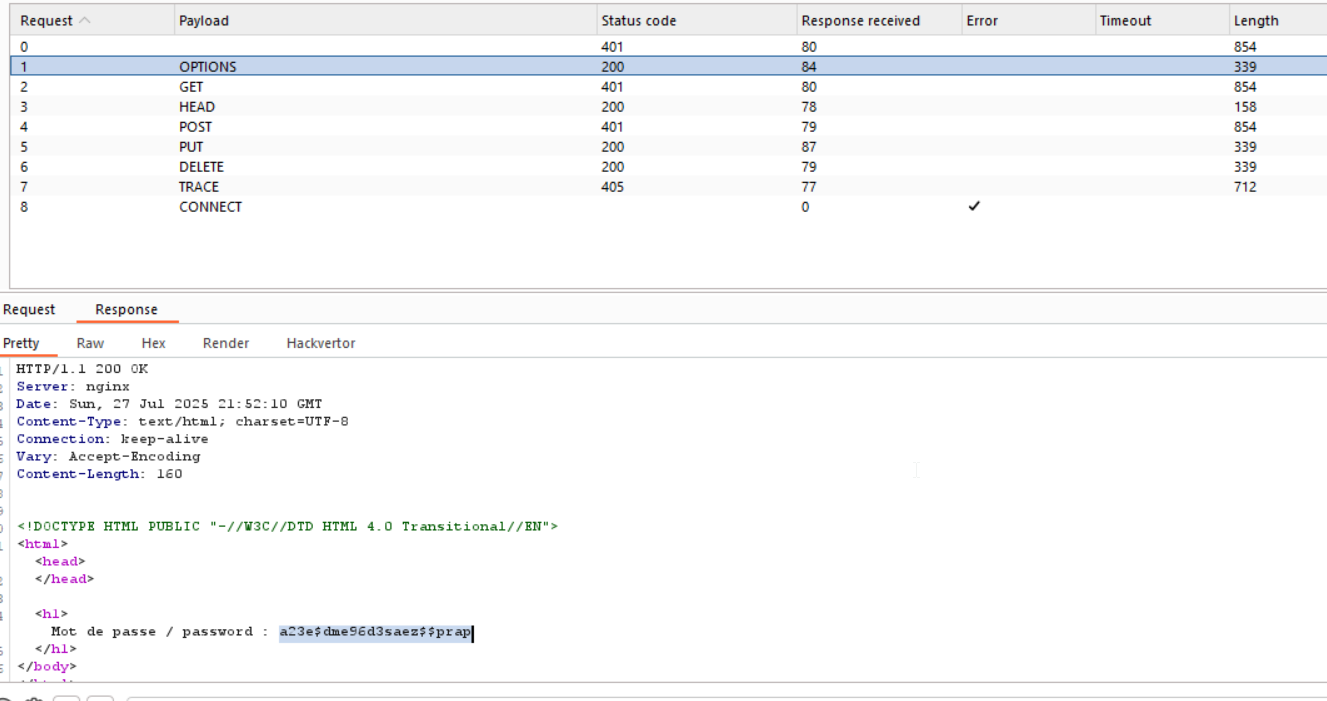This screenshot has height=701, width=1327.
Task: Click the highlighted password text in response
Action: [x=375, y=632]
